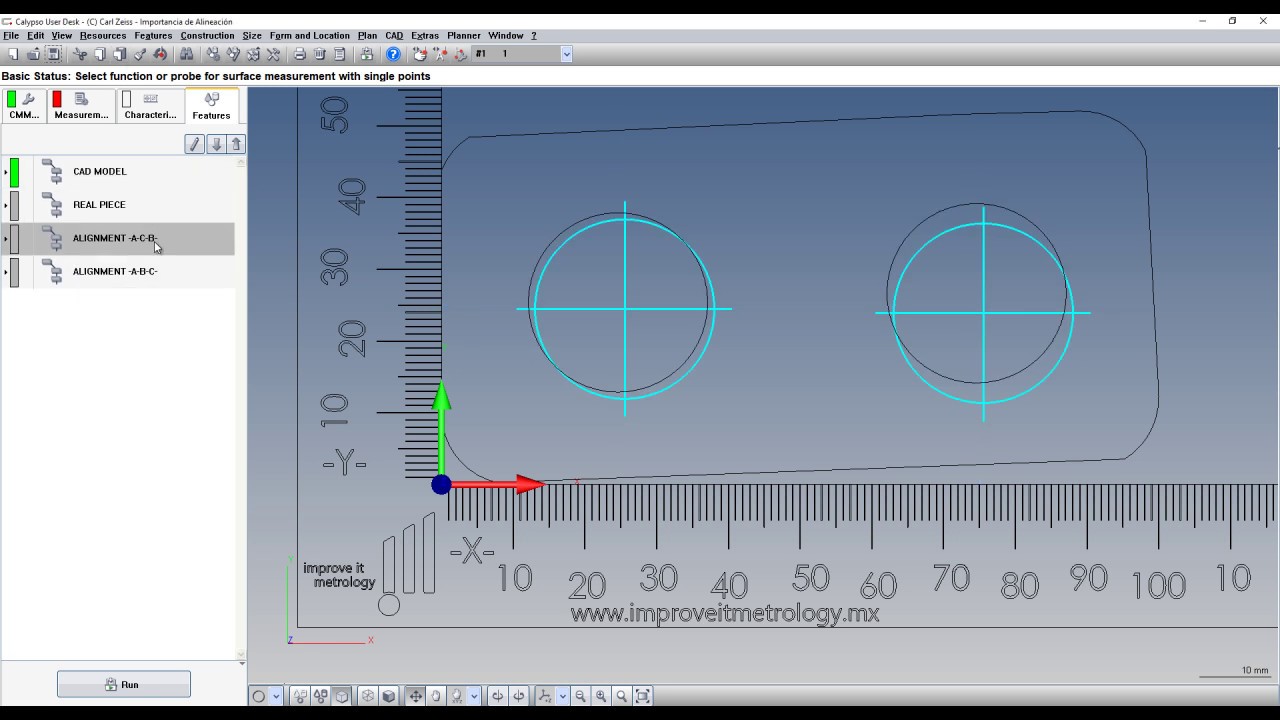Image resolution: width=1280 pixels, height=720 pixels.
Task: Click the zoom out magnifier icon
Action: coord(581,696)
